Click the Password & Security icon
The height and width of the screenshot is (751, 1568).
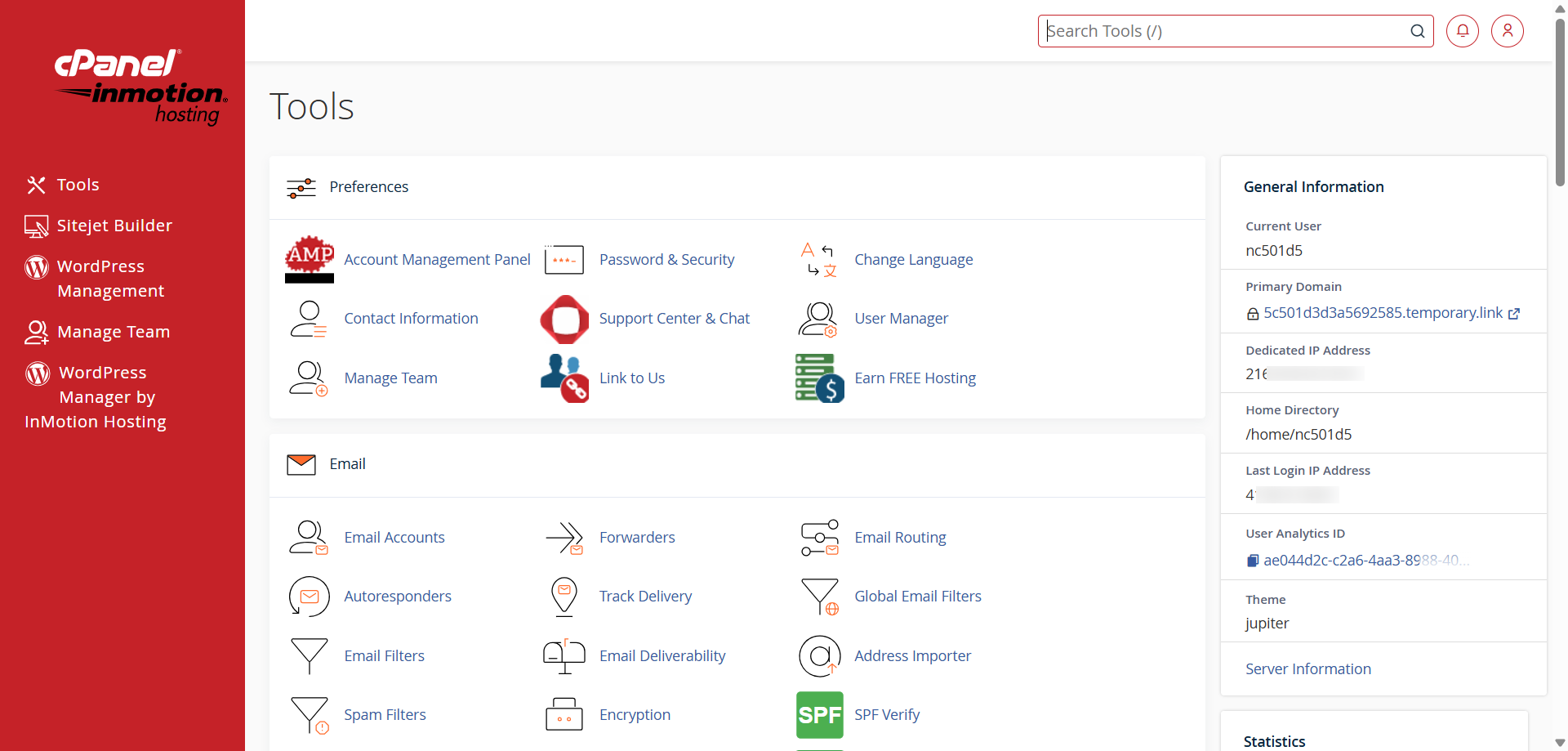tap(564, 259)
